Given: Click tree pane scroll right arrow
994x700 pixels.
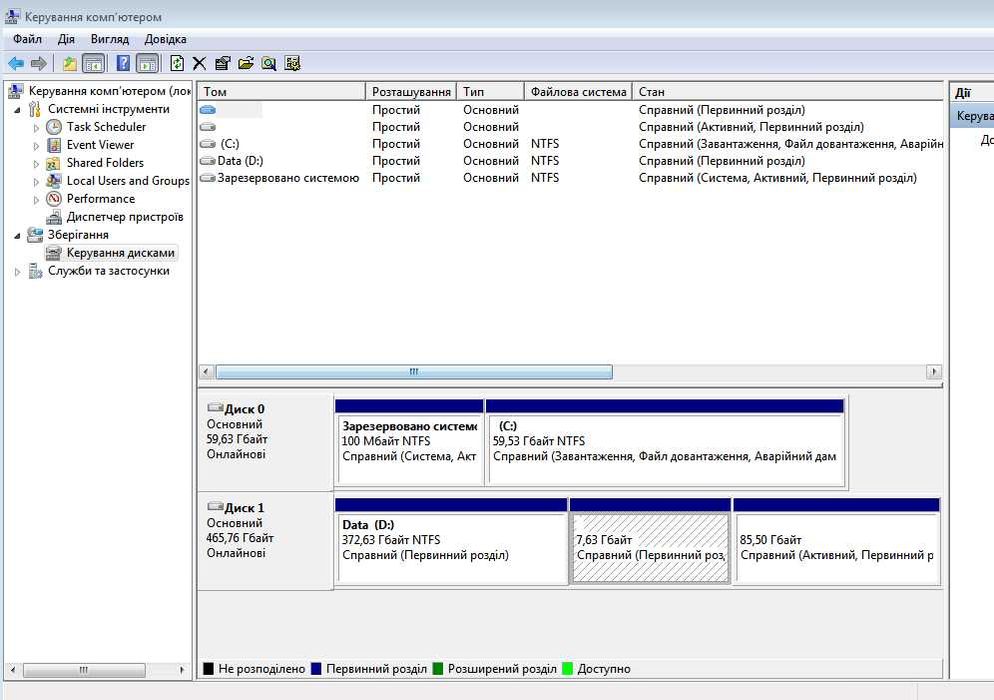Looking at the screenshot, I should [182, 670].
